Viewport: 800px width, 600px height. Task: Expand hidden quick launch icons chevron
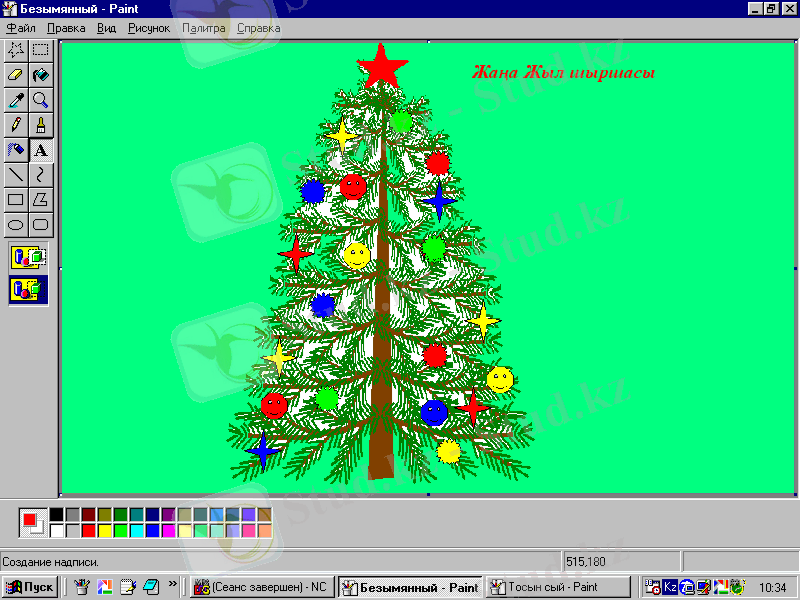(x=172, y=584)
